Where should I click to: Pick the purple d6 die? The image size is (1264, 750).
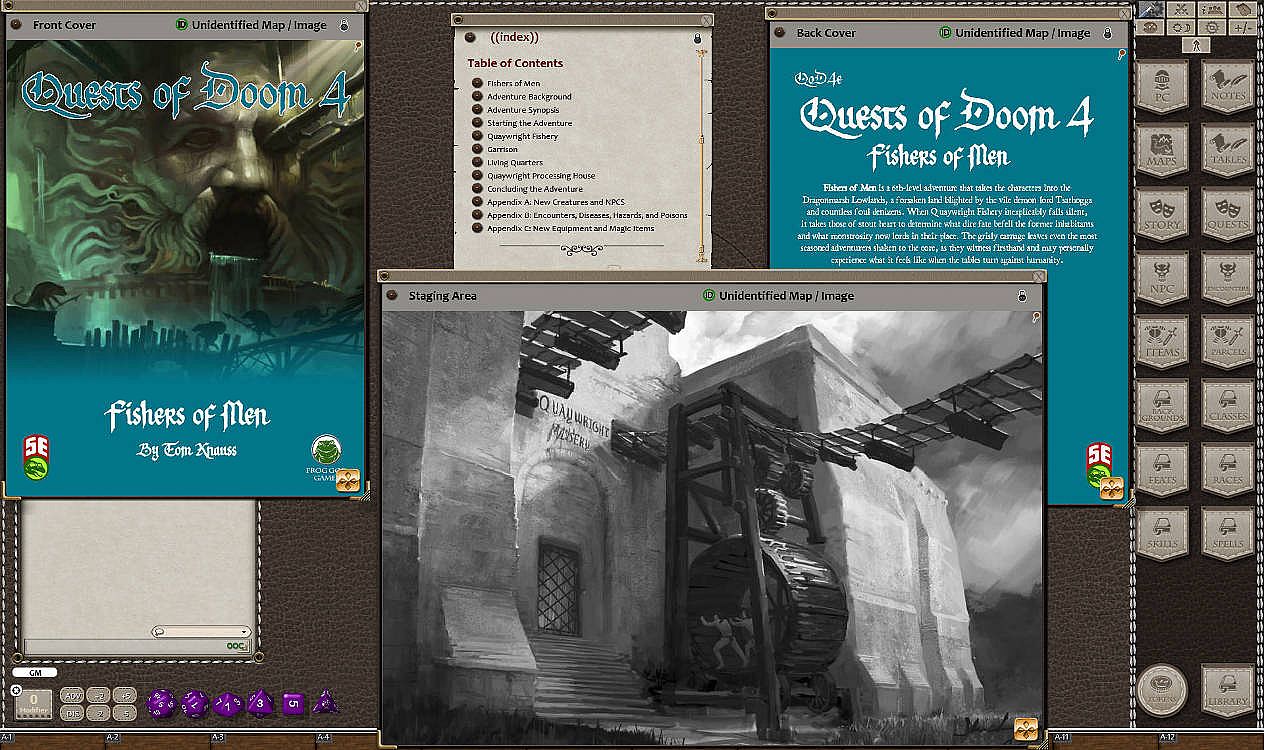click(x=293, y=703)
